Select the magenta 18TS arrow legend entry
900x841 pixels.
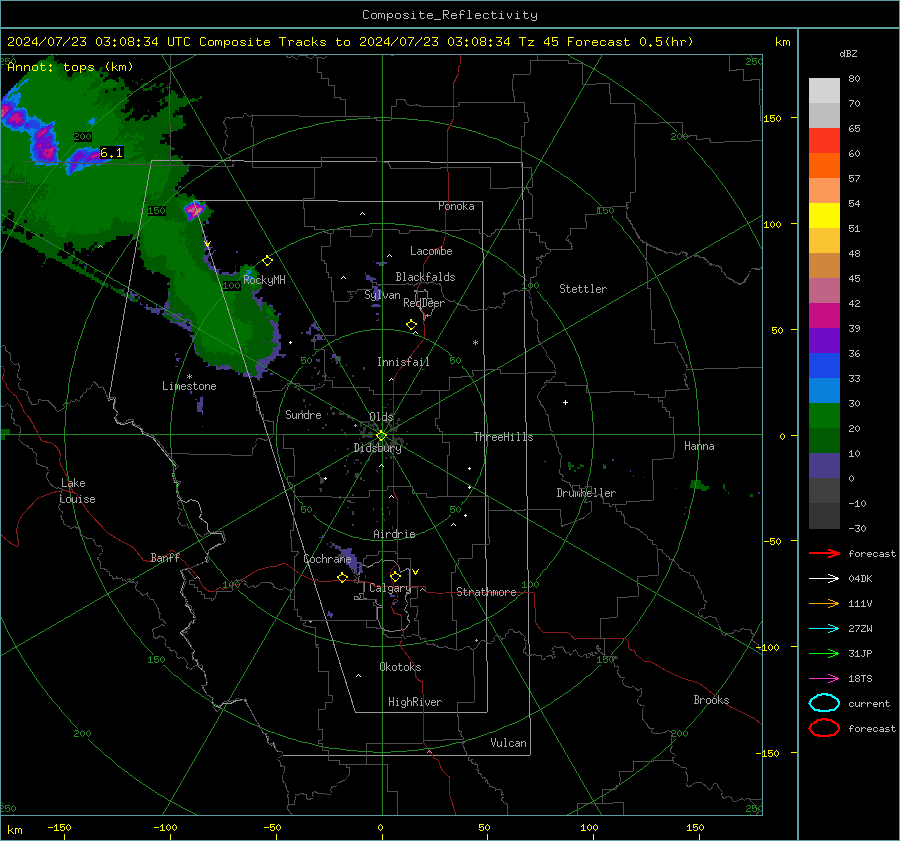(x=824, y=679)
